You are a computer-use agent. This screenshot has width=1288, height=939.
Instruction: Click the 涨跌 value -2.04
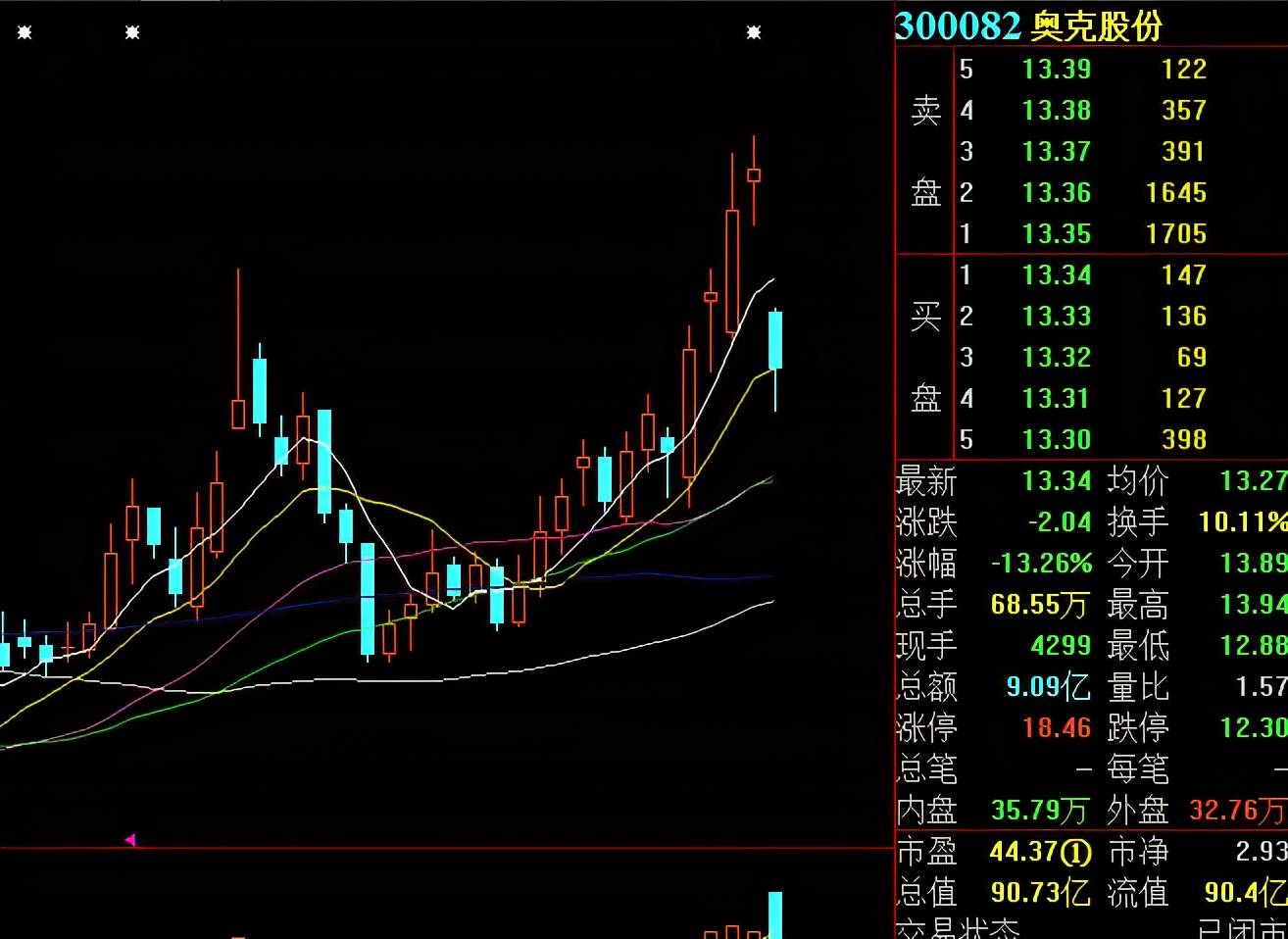tap(1059, 522)
